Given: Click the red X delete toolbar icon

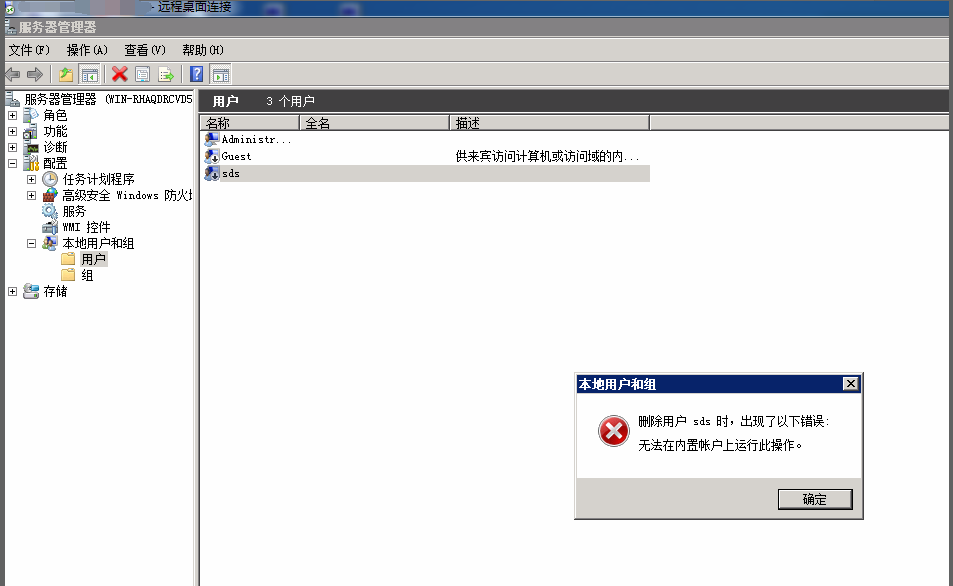Looking at the screenshot, I should pos(120,74).
